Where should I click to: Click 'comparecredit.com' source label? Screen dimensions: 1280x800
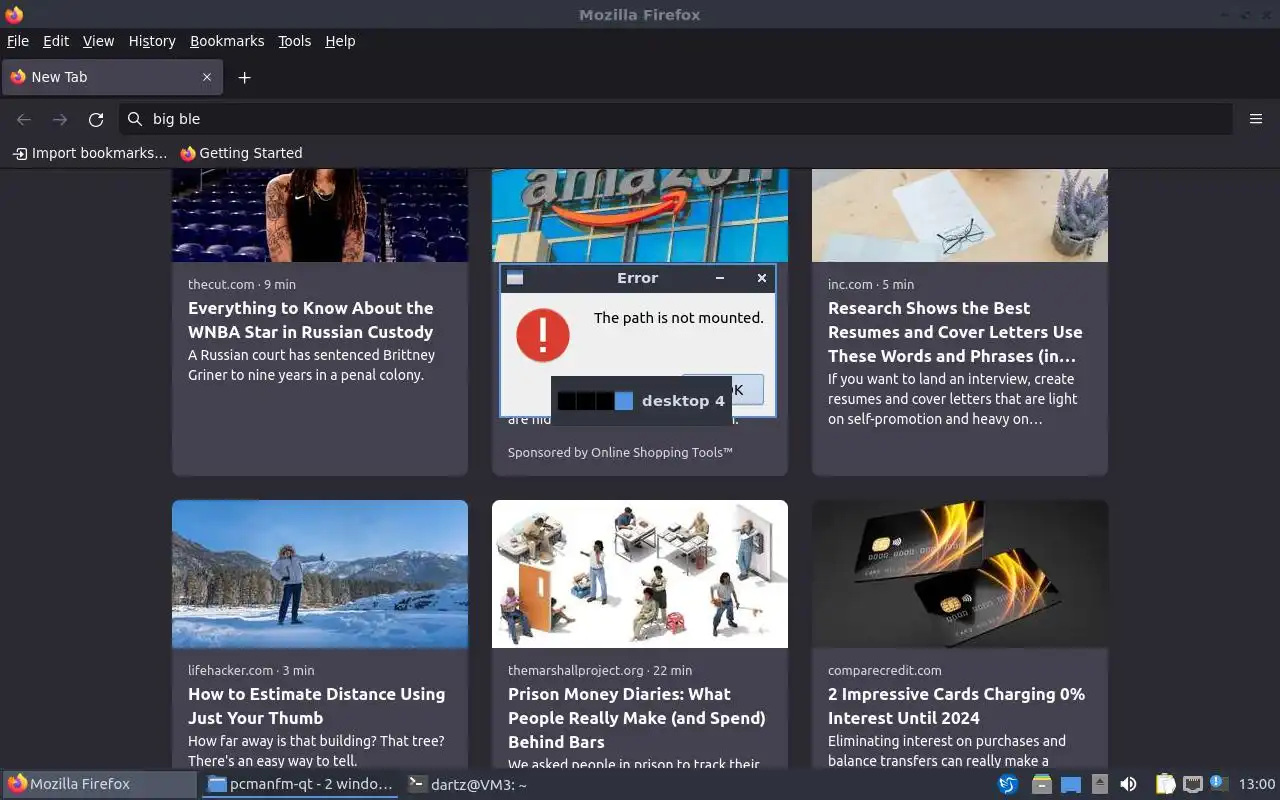(885, 670)
